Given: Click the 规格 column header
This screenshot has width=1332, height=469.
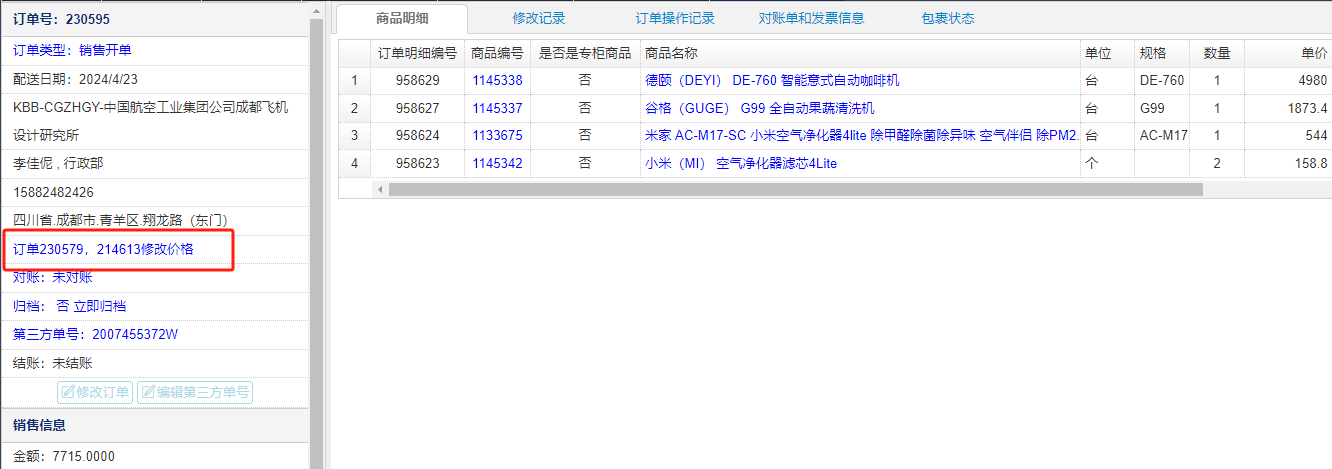Looking at the screenshot, I should [x=1162, y=53].
